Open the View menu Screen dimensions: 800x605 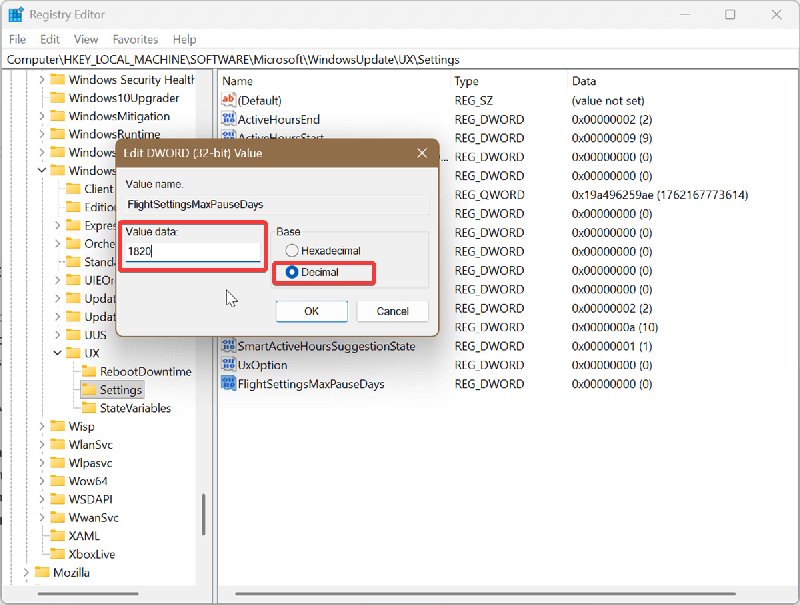[x=86, y=39]
